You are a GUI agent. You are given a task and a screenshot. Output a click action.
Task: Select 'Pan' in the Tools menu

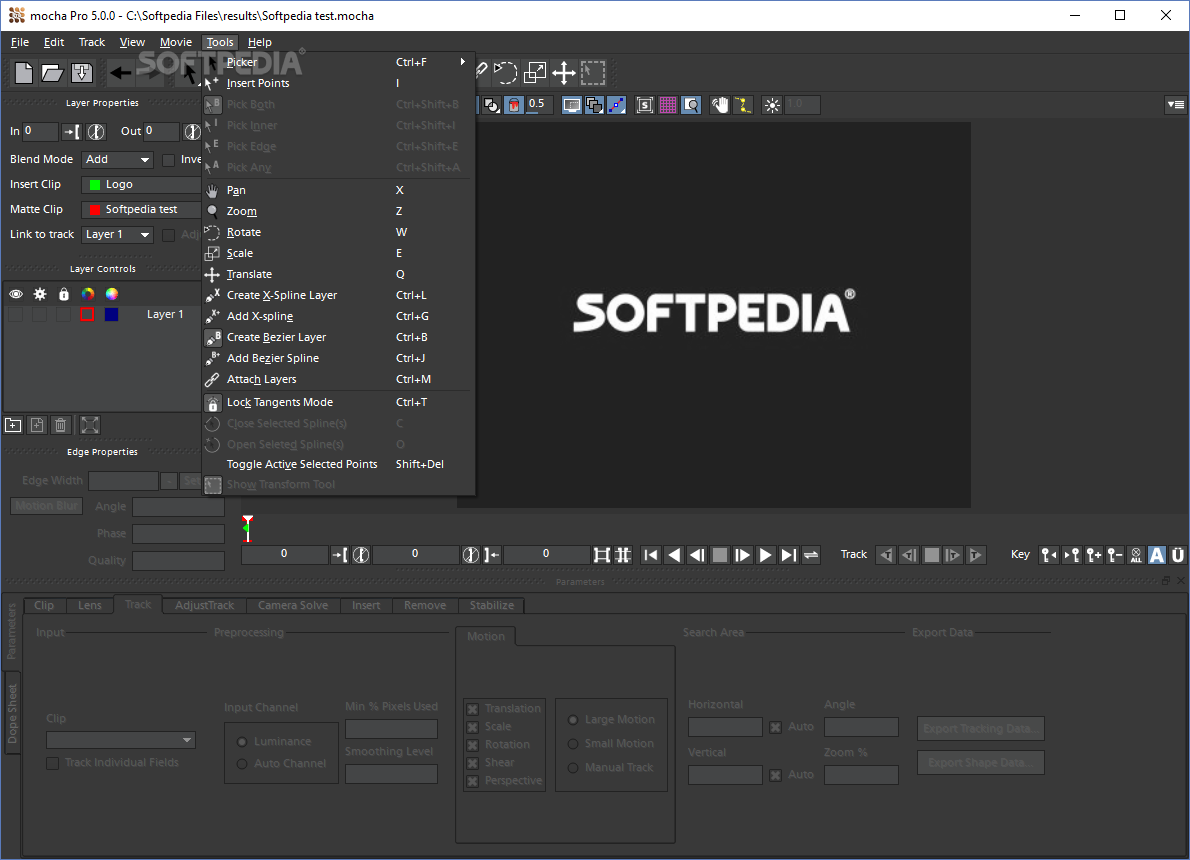[x=338, y=191]
